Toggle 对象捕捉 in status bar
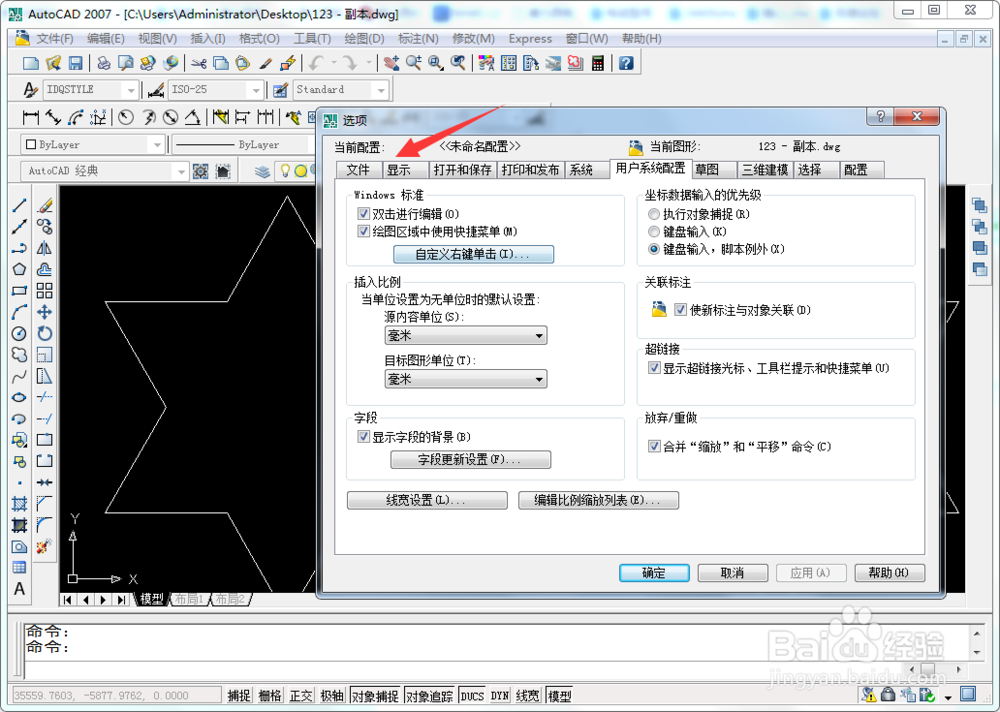This screenshot has height=712, width=1000. pyautogui.click(x=375, y=695)
